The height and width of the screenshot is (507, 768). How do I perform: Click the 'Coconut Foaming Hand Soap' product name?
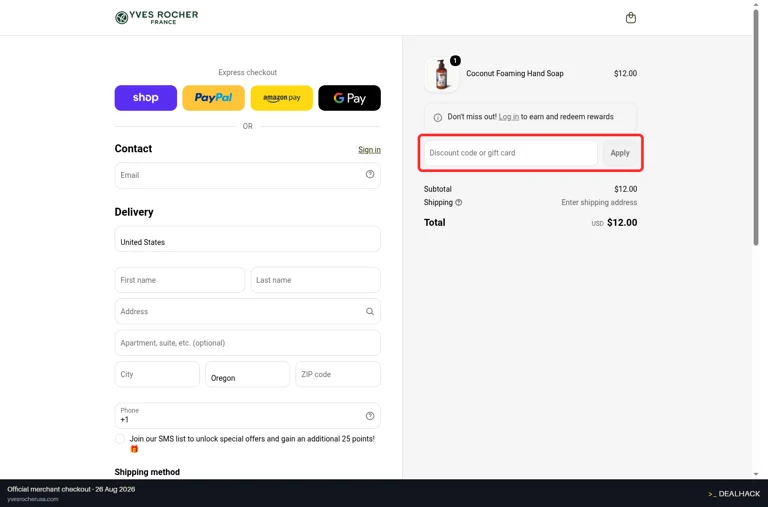coord(515,73)
